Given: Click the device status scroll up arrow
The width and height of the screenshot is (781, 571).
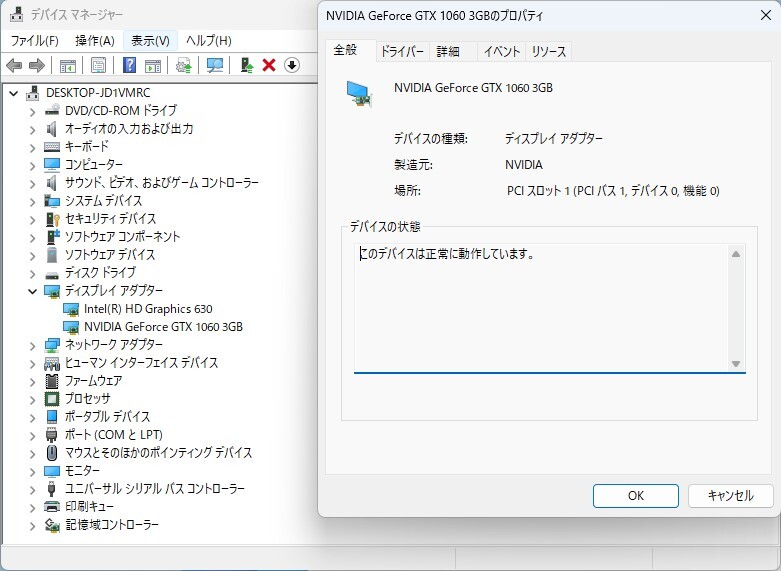Looking at the screenshot, I should coord(736,254).
